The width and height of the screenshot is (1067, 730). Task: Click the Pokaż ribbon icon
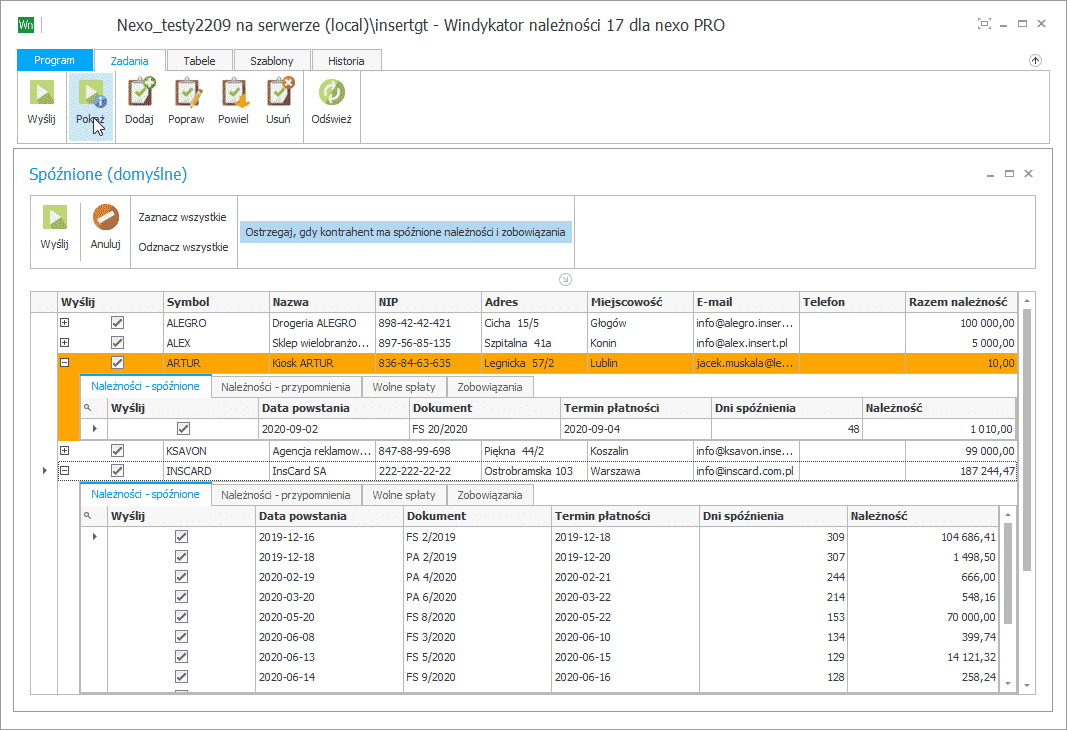coord(91,93)
